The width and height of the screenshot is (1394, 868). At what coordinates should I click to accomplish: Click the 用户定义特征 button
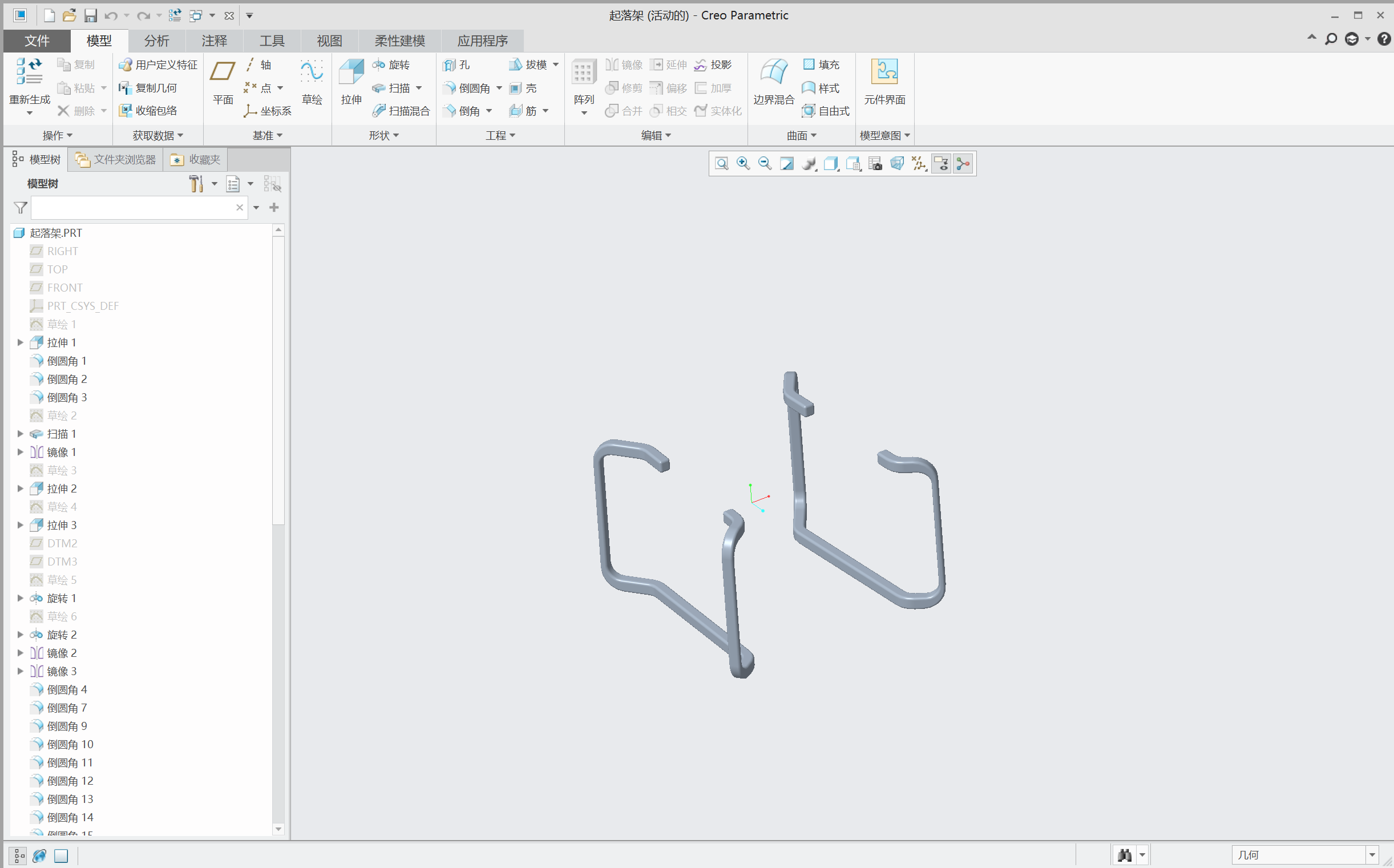click(159, 65)
